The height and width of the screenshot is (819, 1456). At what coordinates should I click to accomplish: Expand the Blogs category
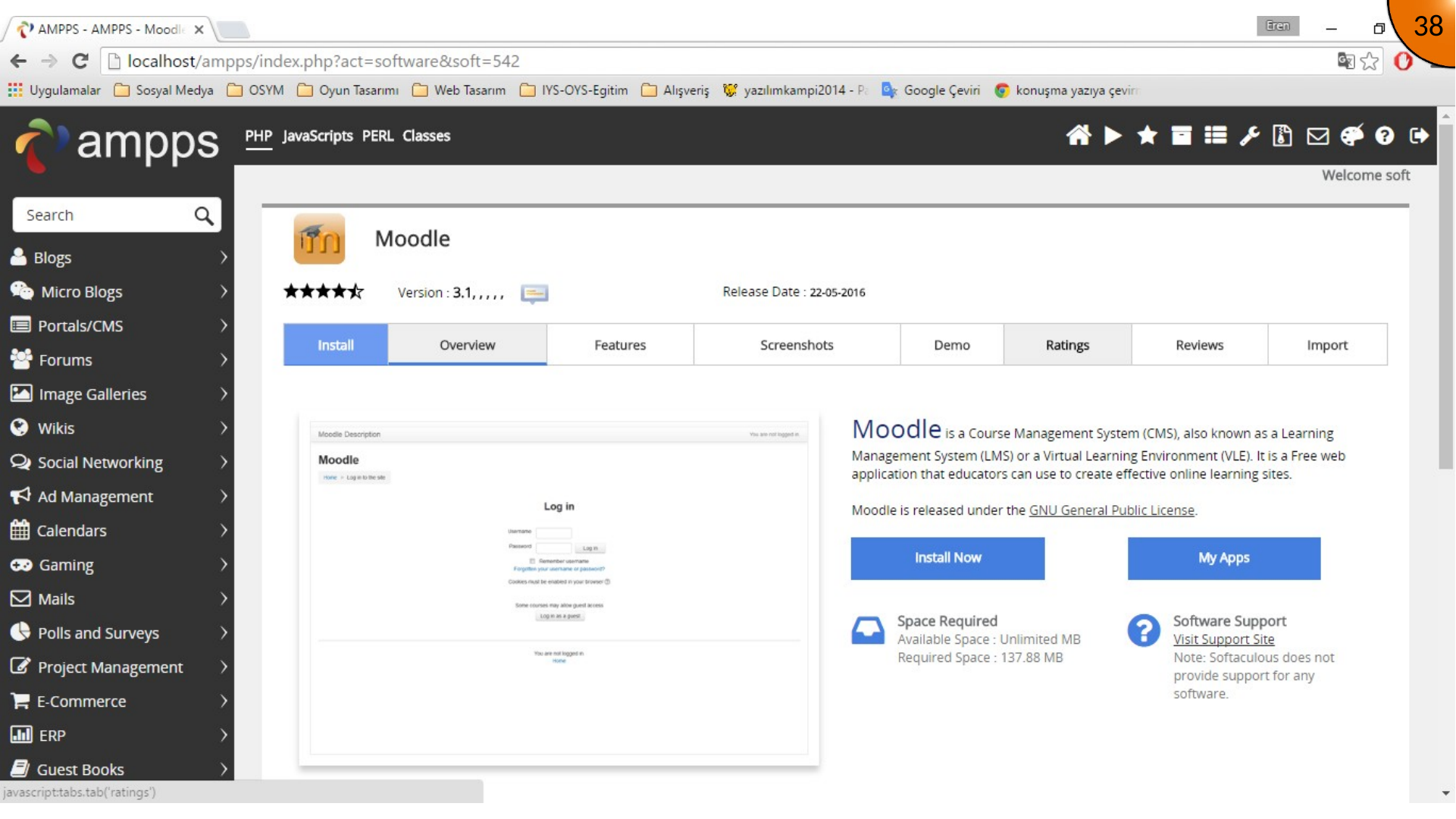(117, 258)
